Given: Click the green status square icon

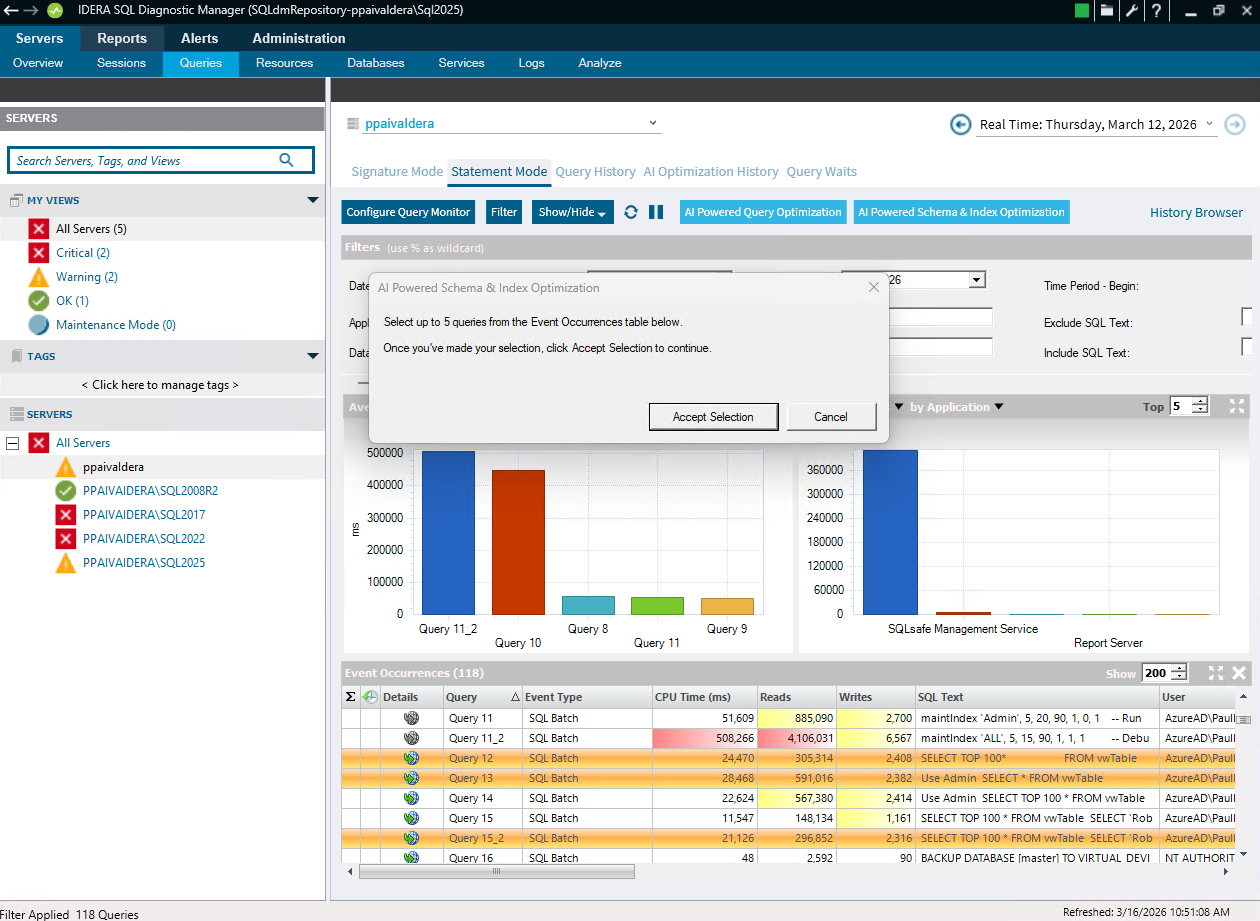Looking at the screenshot, I should [1082, 11].
